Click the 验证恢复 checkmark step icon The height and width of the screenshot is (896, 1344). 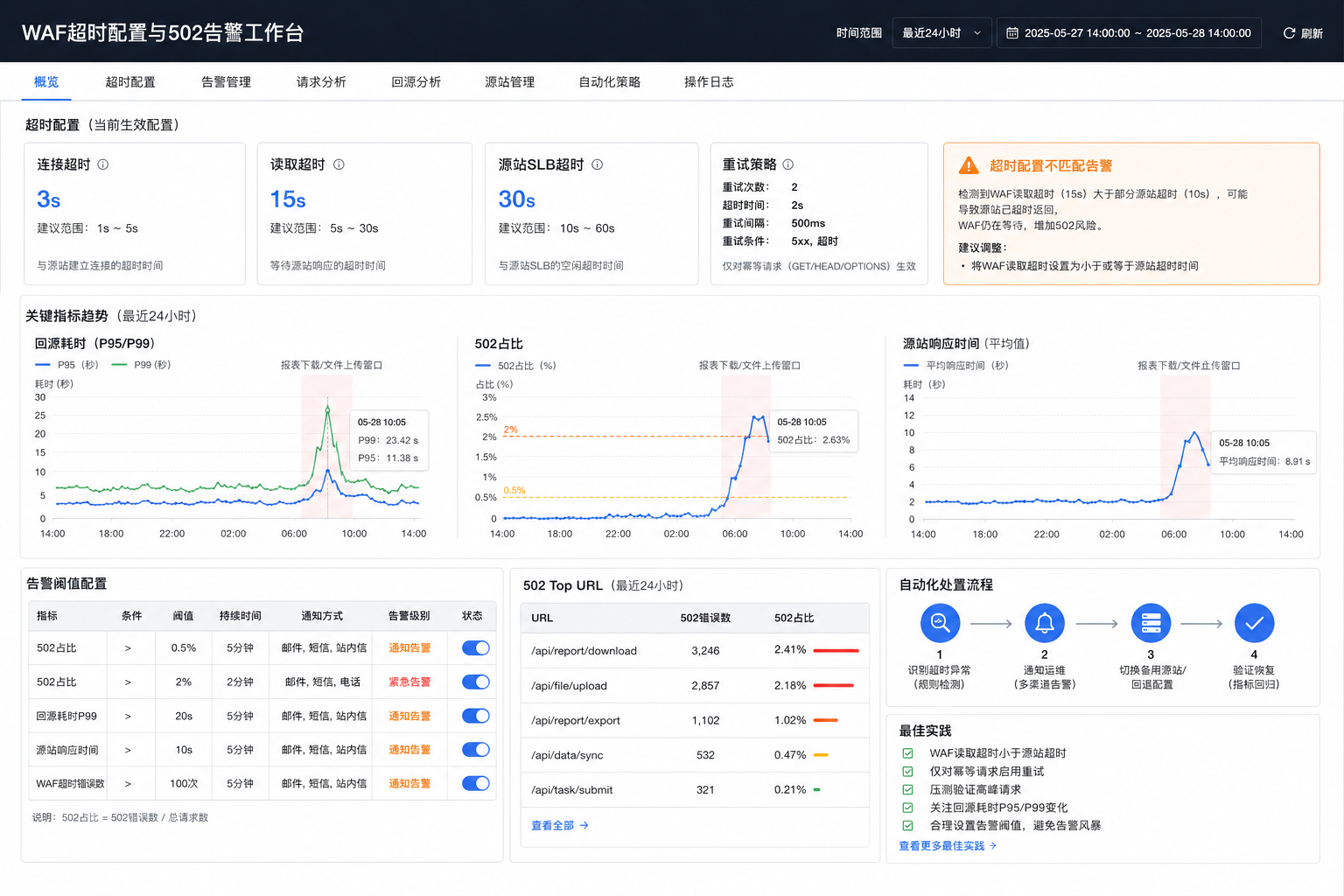[x=1254, y=623]
